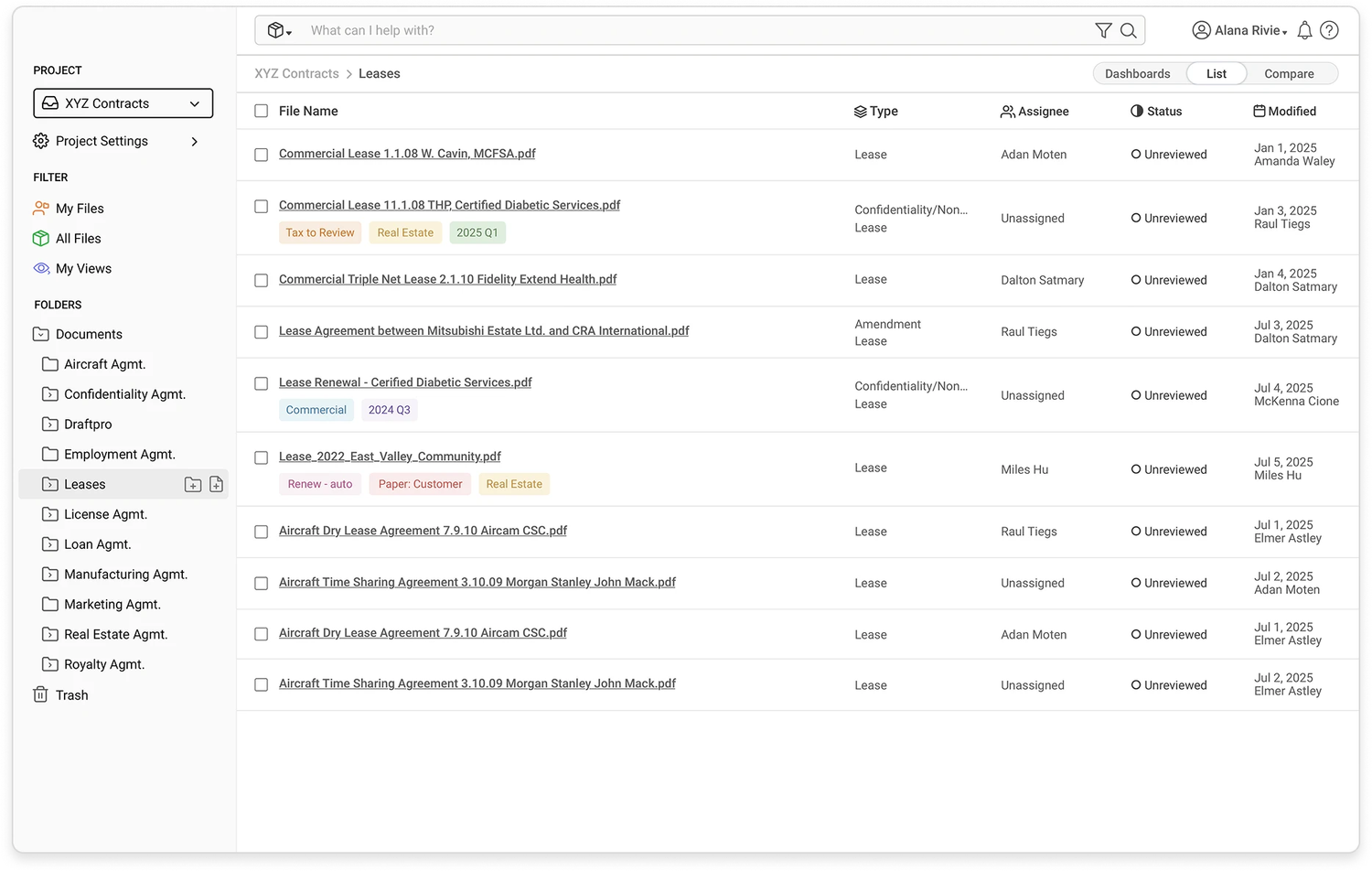Click the Trash icon in the sidebar
The height and width of the screenshot is (871, 1372).
(40, 694)
